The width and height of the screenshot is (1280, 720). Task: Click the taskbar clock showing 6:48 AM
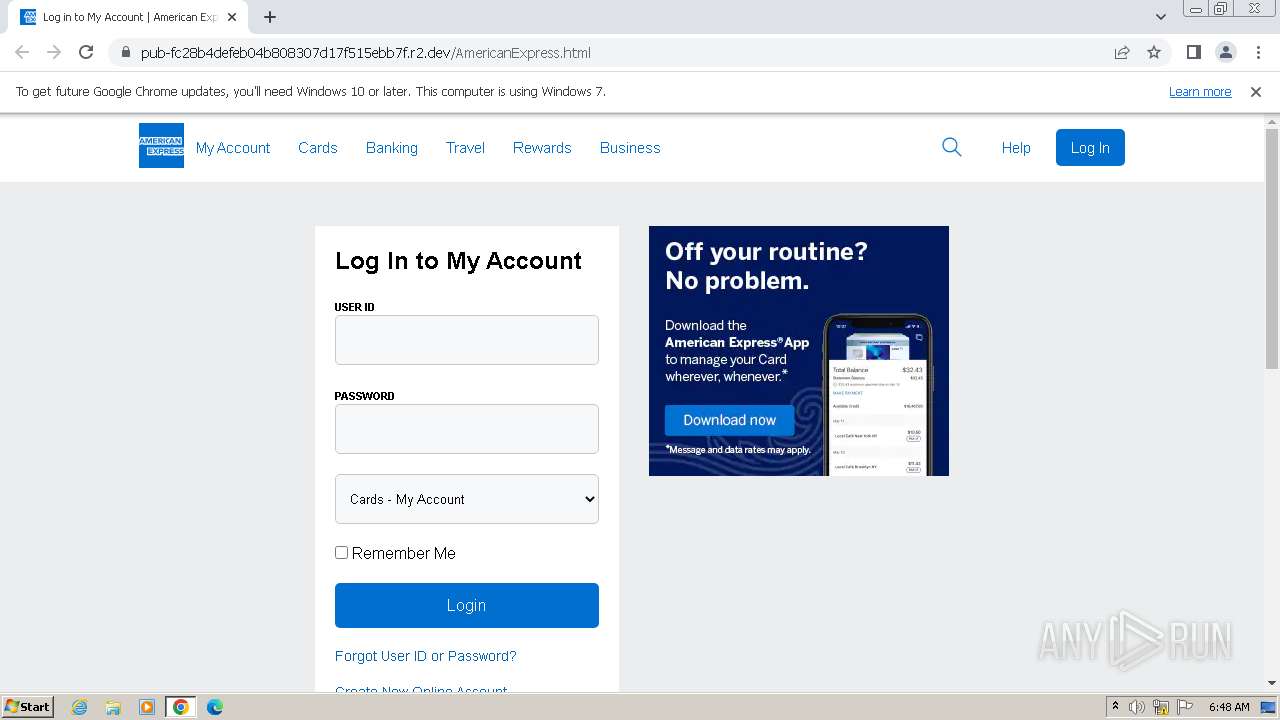(1229, 707)
